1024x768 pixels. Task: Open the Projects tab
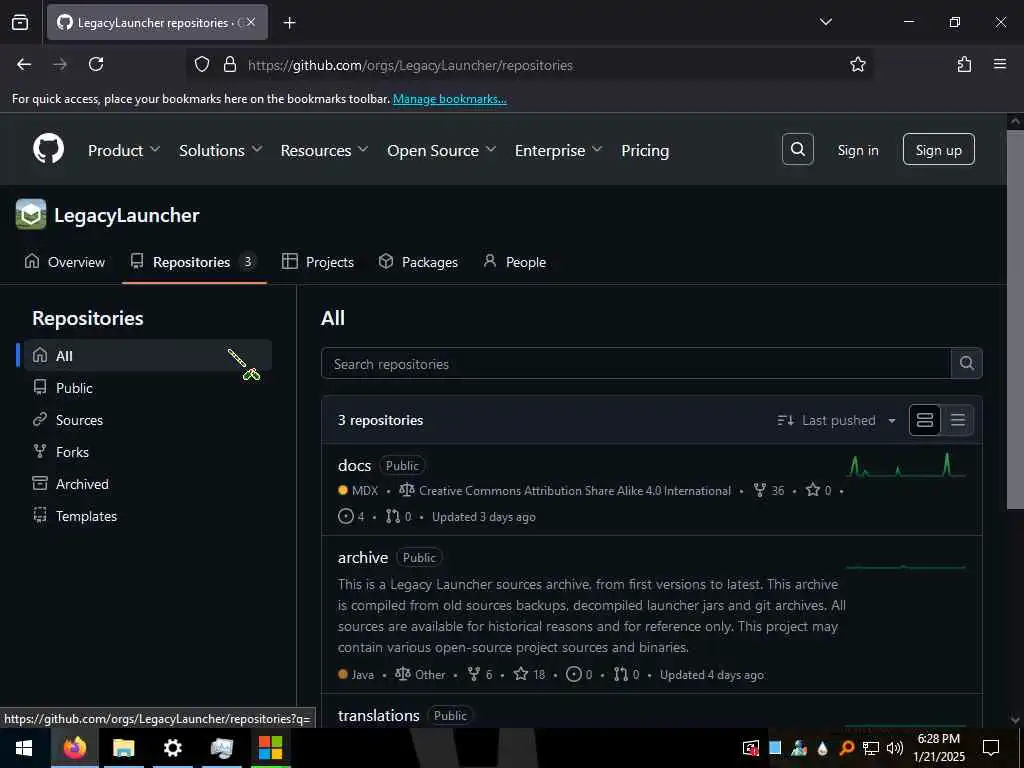pyautogui.click(x=318, y=262)
